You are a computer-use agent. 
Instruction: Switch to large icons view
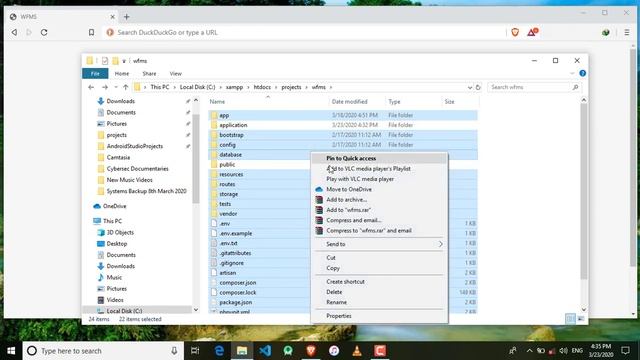[x=581, y=319]
